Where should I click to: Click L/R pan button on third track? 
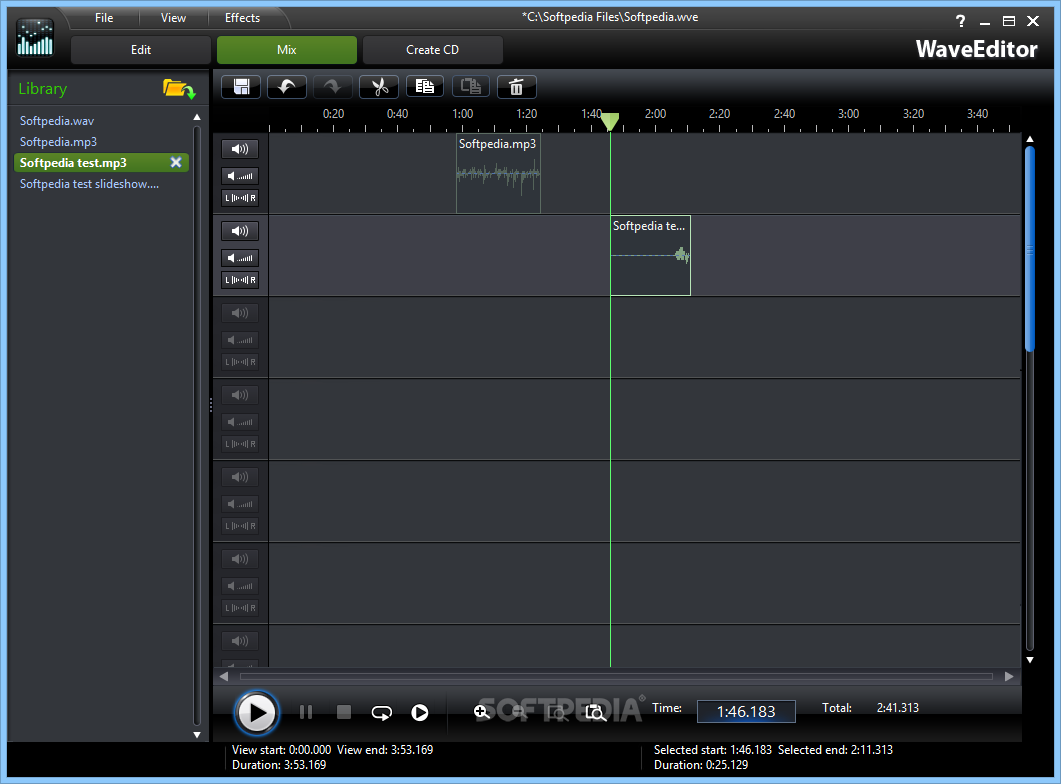click(x=240, y=362)
